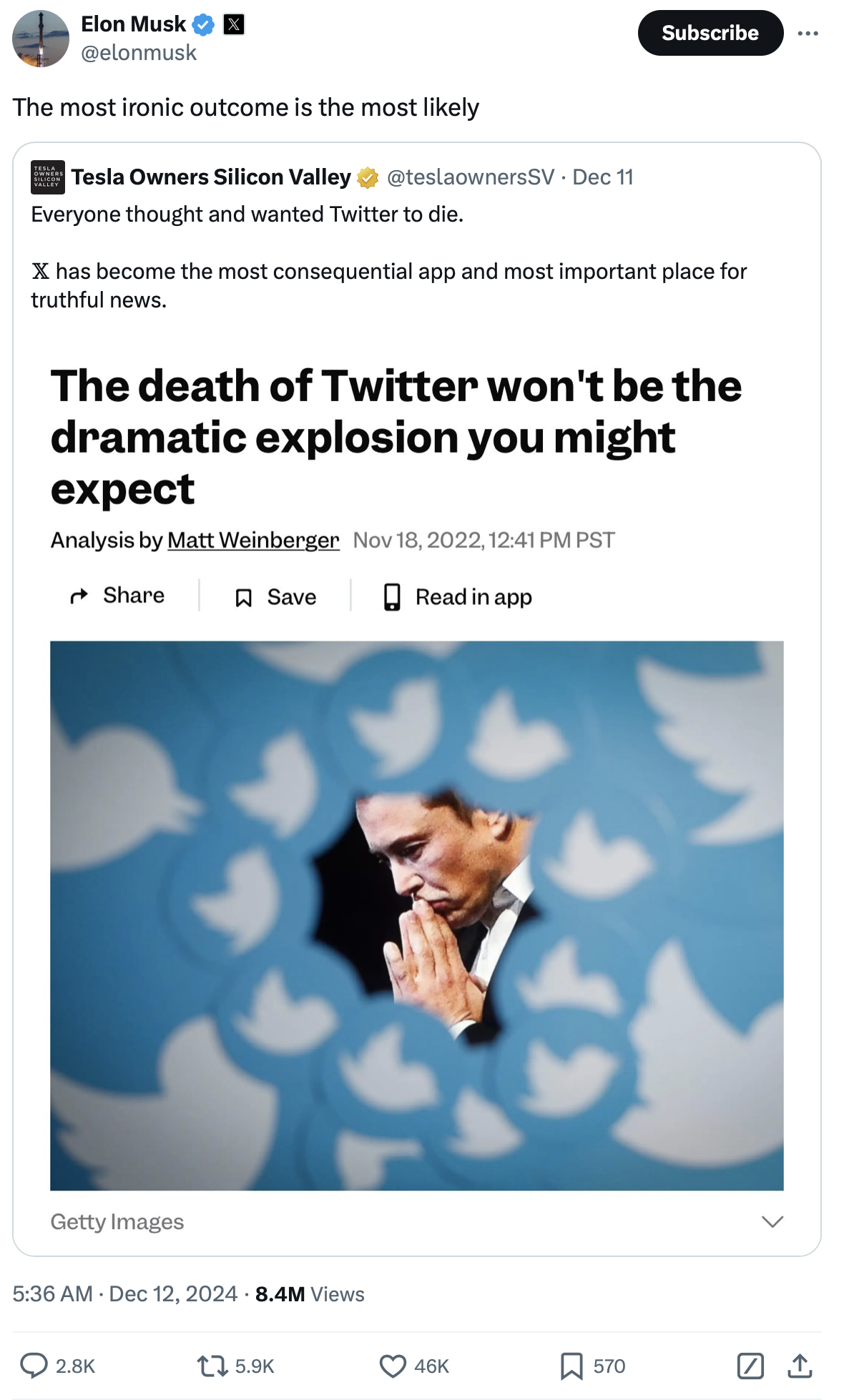The height and width of the screenshot is (1400, 844).
Task: Expand the Getty Images caption chevron
Action: tap(772, 1221)
